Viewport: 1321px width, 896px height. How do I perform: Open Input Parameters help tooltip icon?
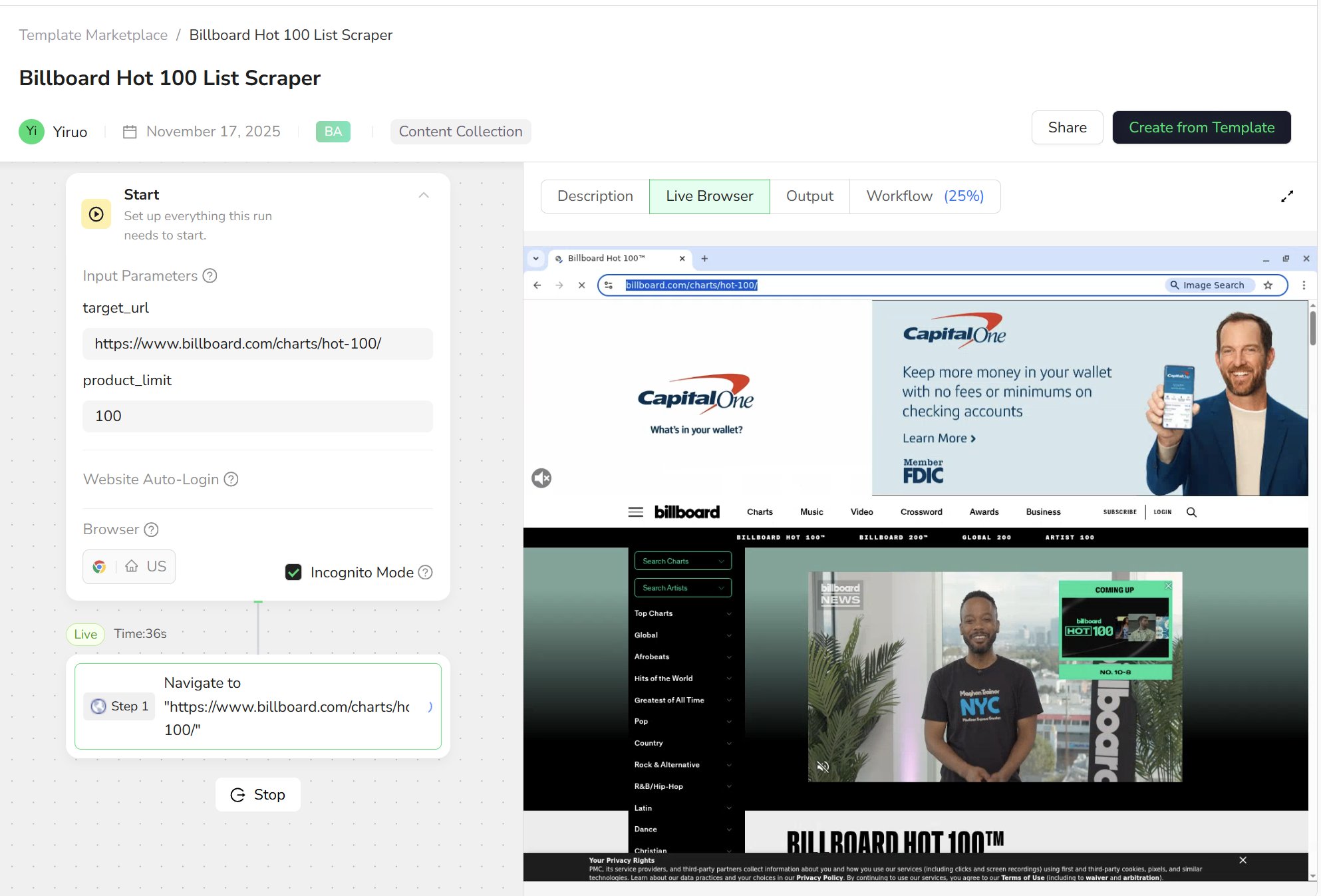click(210, 275)
